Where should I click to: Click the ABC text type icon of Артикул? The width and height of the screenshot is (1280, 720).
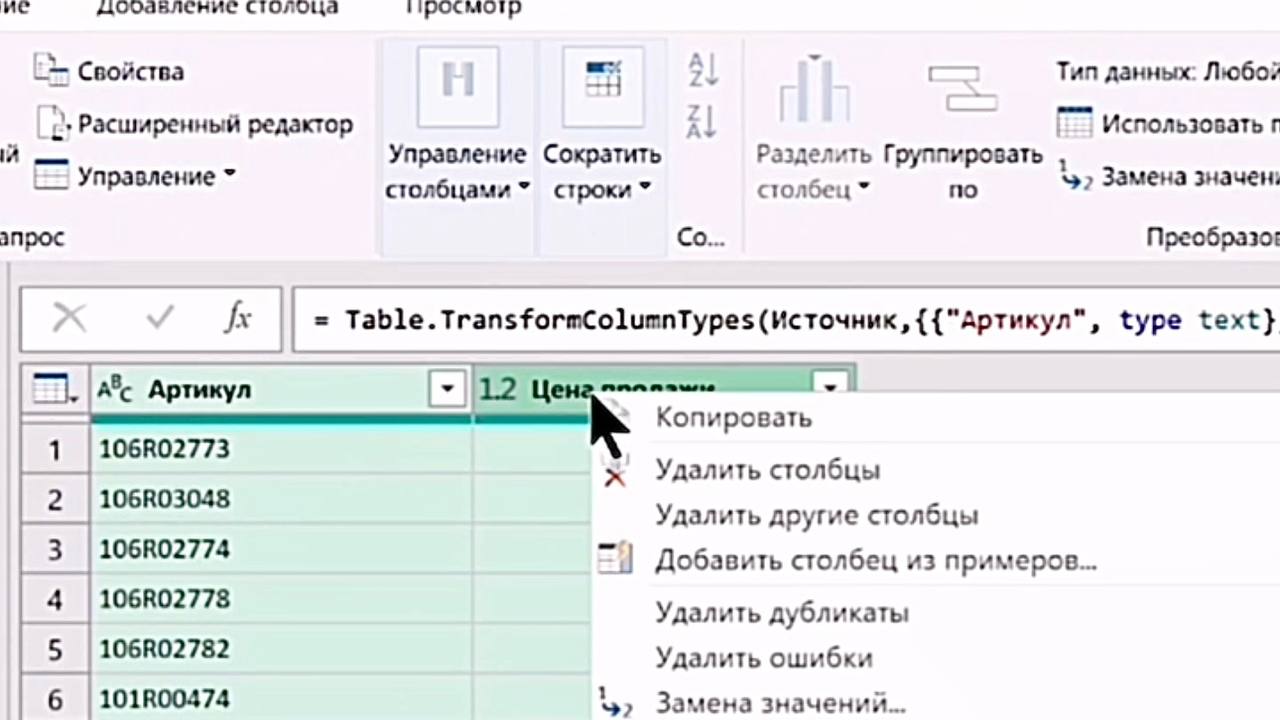(114, 390)
